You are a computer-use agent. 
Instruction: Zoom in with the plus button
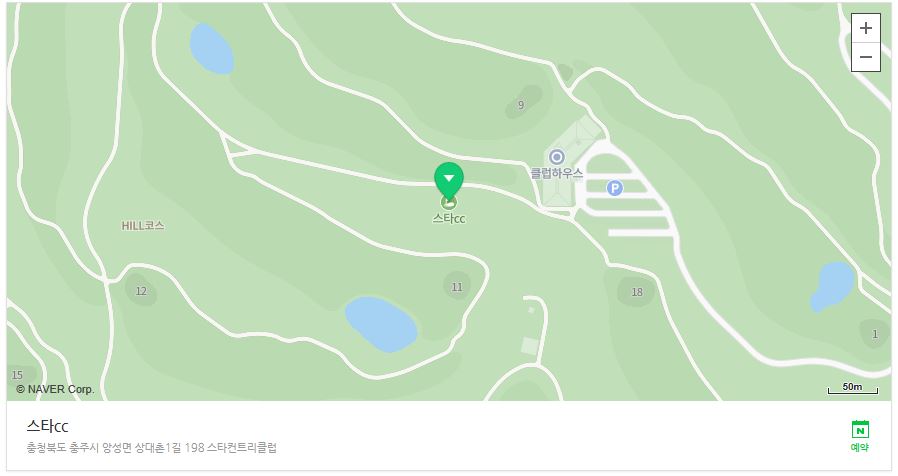pyautogui.click(x=865, y=28)
